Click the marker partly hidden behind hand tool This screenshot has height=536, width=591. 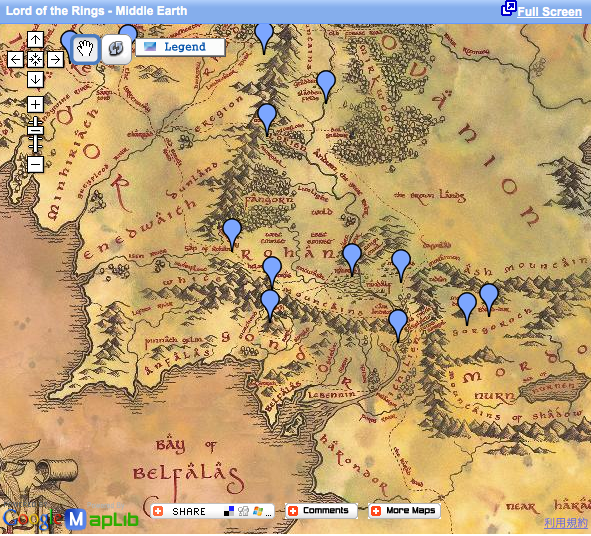pos(67,42)
